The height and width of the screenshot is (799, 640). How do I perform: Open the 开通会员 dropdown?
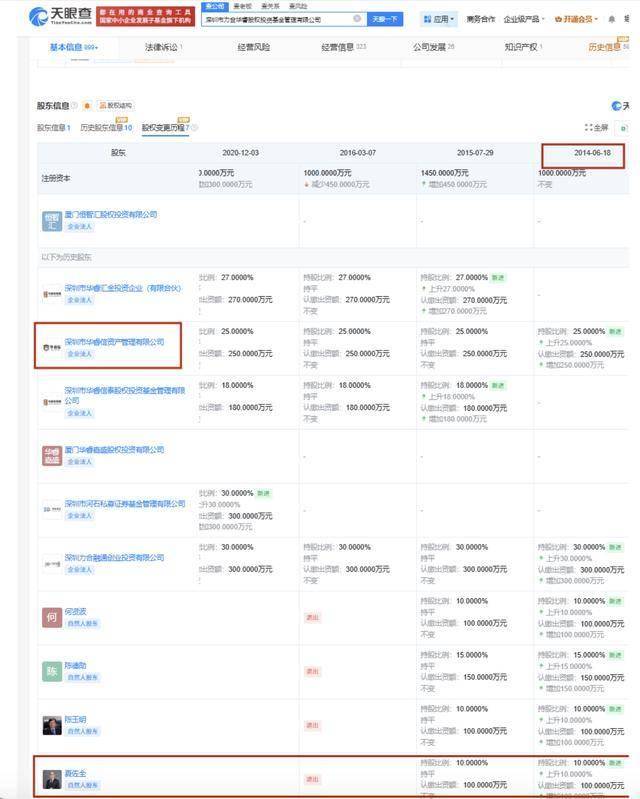tap(576, 19)
